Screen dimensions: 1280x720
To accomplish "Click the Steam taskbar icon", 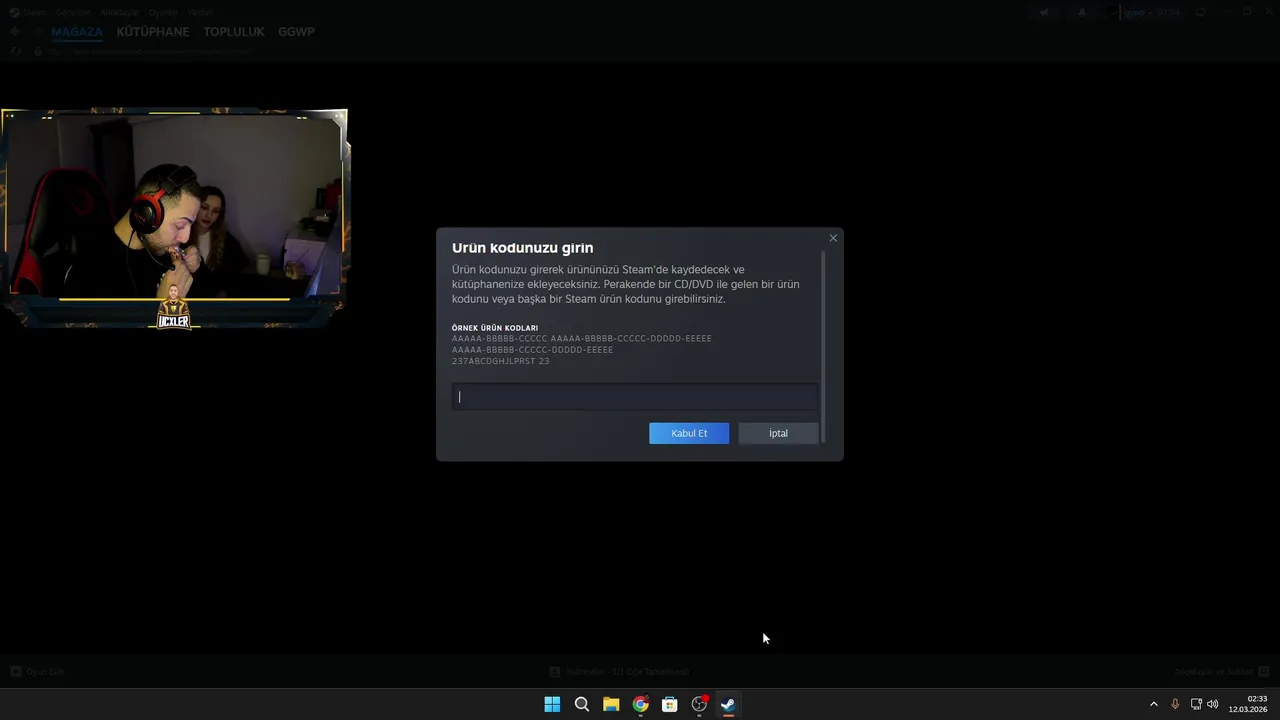I will tap(728, 704).
